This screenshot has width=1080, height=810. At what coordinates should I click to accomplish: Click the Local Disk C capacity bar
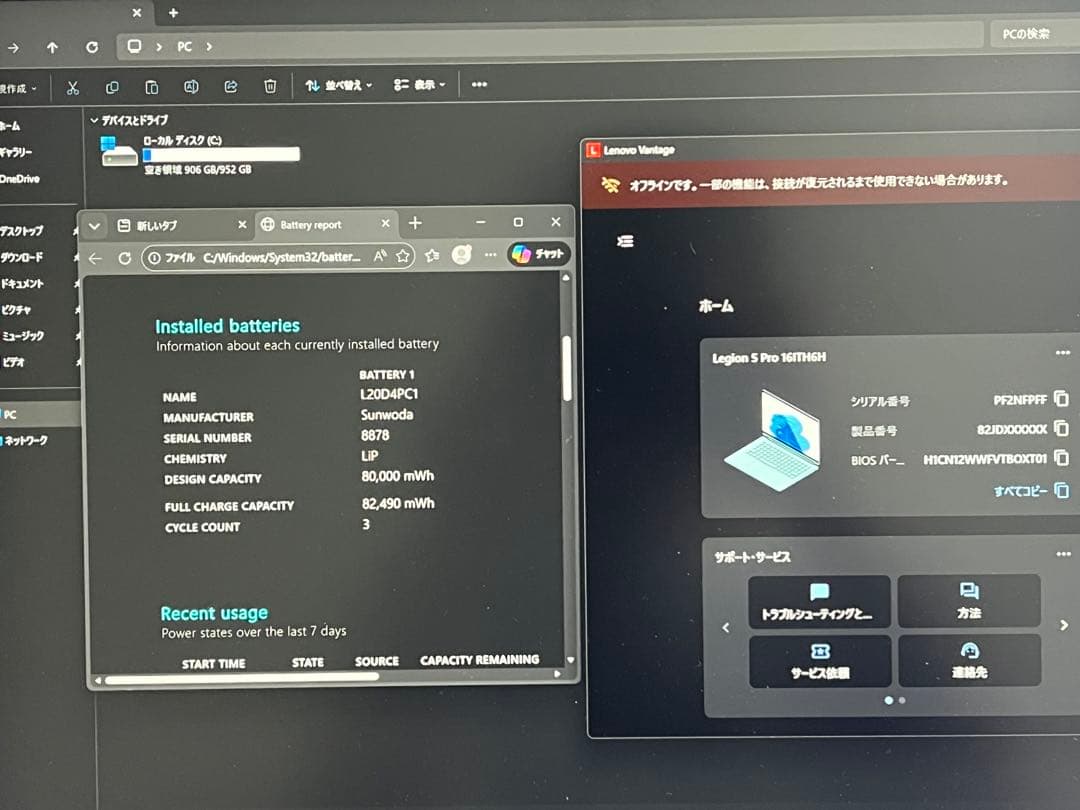(x=220, y=152)
